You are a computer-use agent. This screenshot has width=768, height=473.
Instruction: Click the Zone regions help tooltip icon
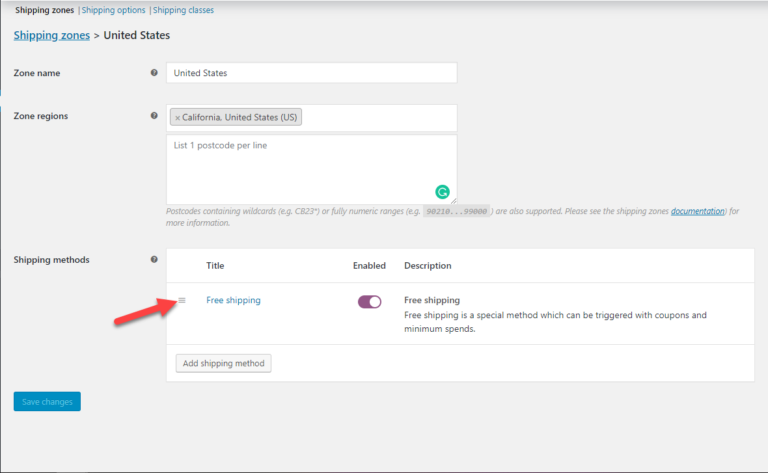(x=154, y=116)
